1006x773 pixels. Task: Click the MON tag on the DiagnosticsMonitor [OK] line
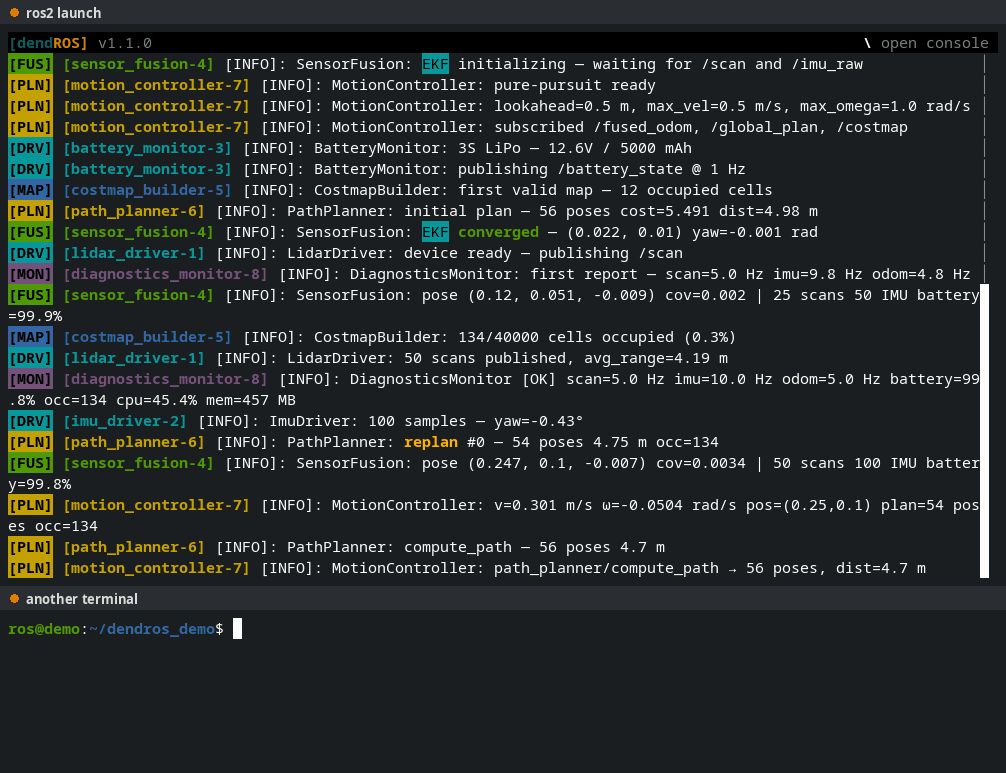point(30,379)
